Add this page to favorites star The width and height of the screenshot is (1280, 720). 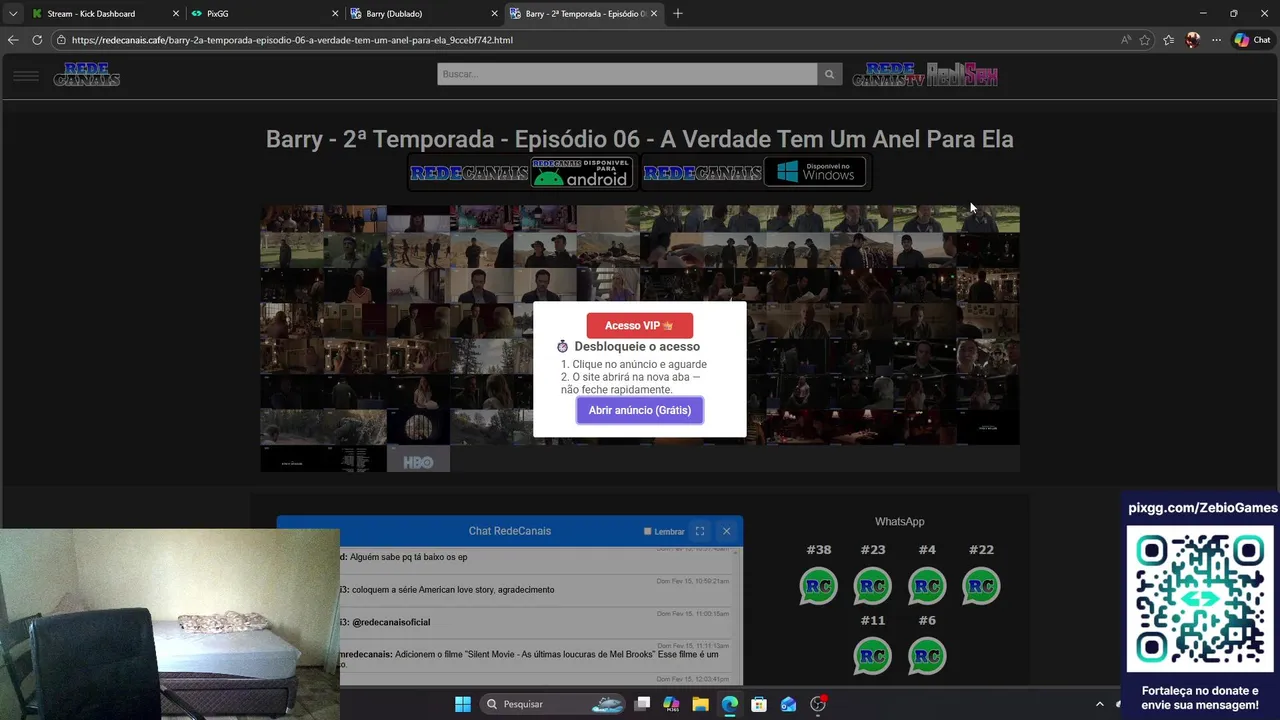click(1145, 40)
